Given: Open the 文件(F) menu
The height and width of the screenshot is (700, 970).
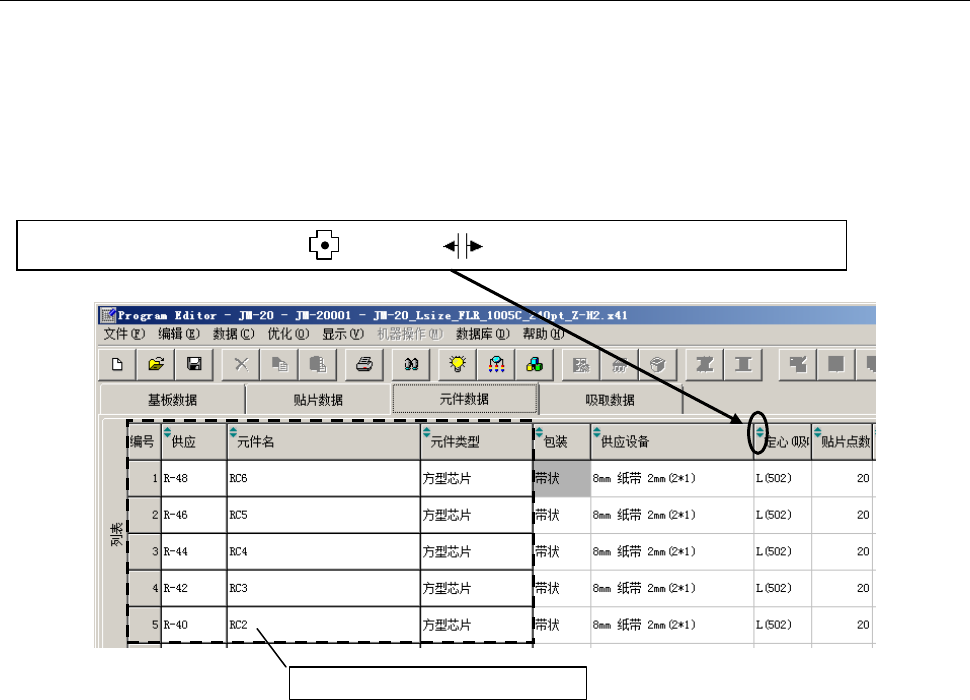Looking at the screenshot, I should 124,334.
